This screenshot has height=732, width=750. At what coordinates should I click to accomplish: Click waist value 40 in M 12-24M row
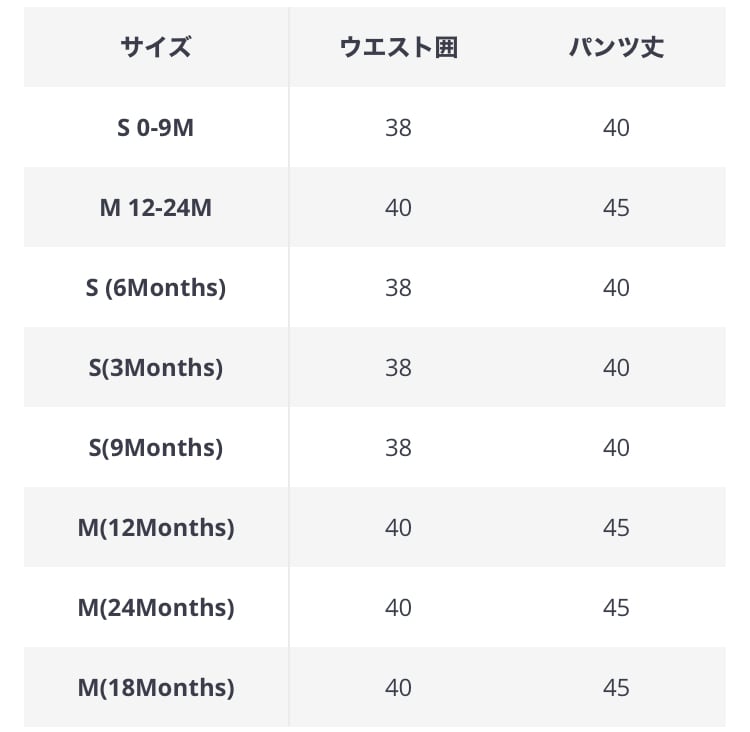[x=398, y=208]
